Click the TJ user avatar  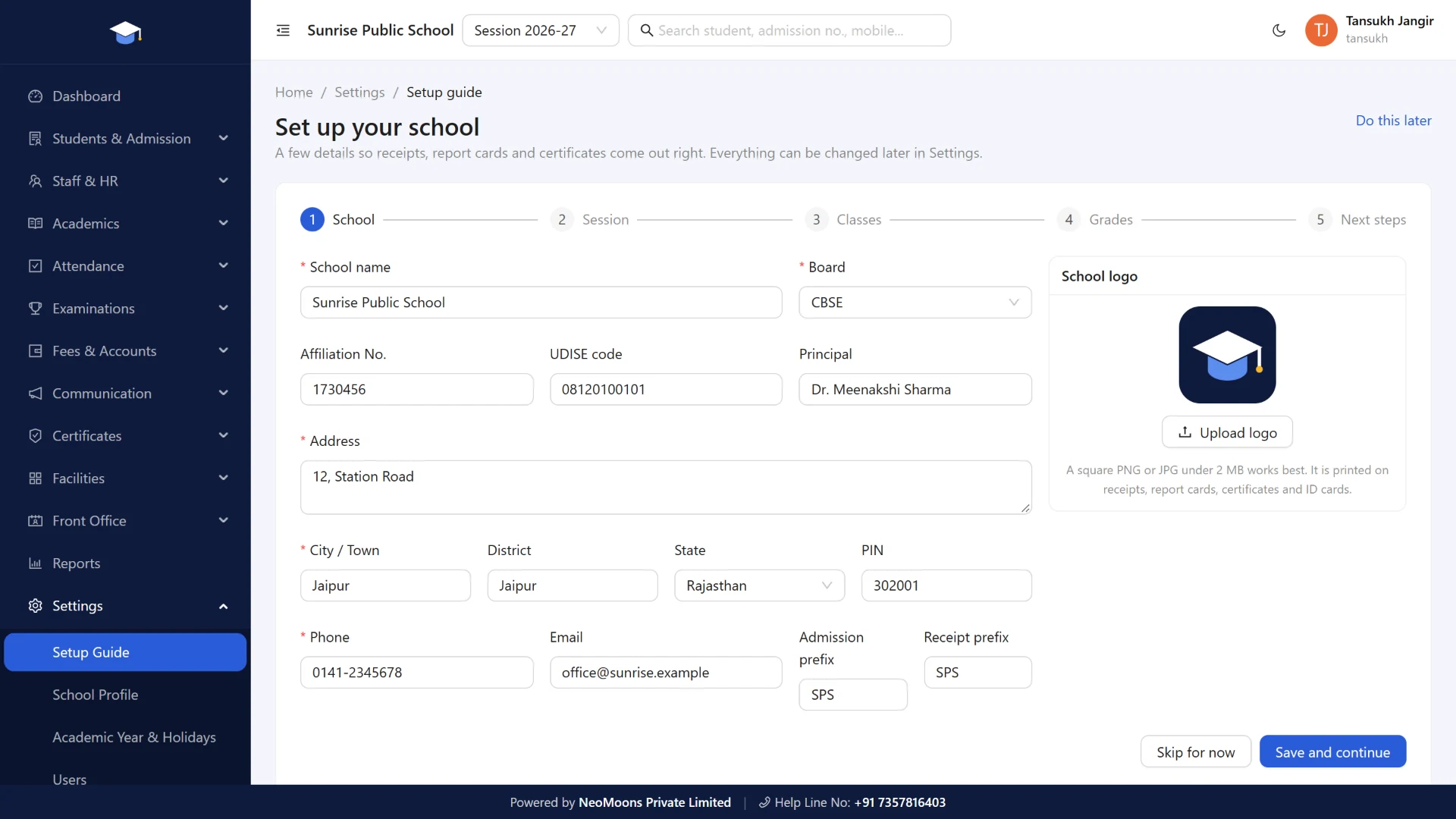pyautogui.click(x=1321, y=30)
